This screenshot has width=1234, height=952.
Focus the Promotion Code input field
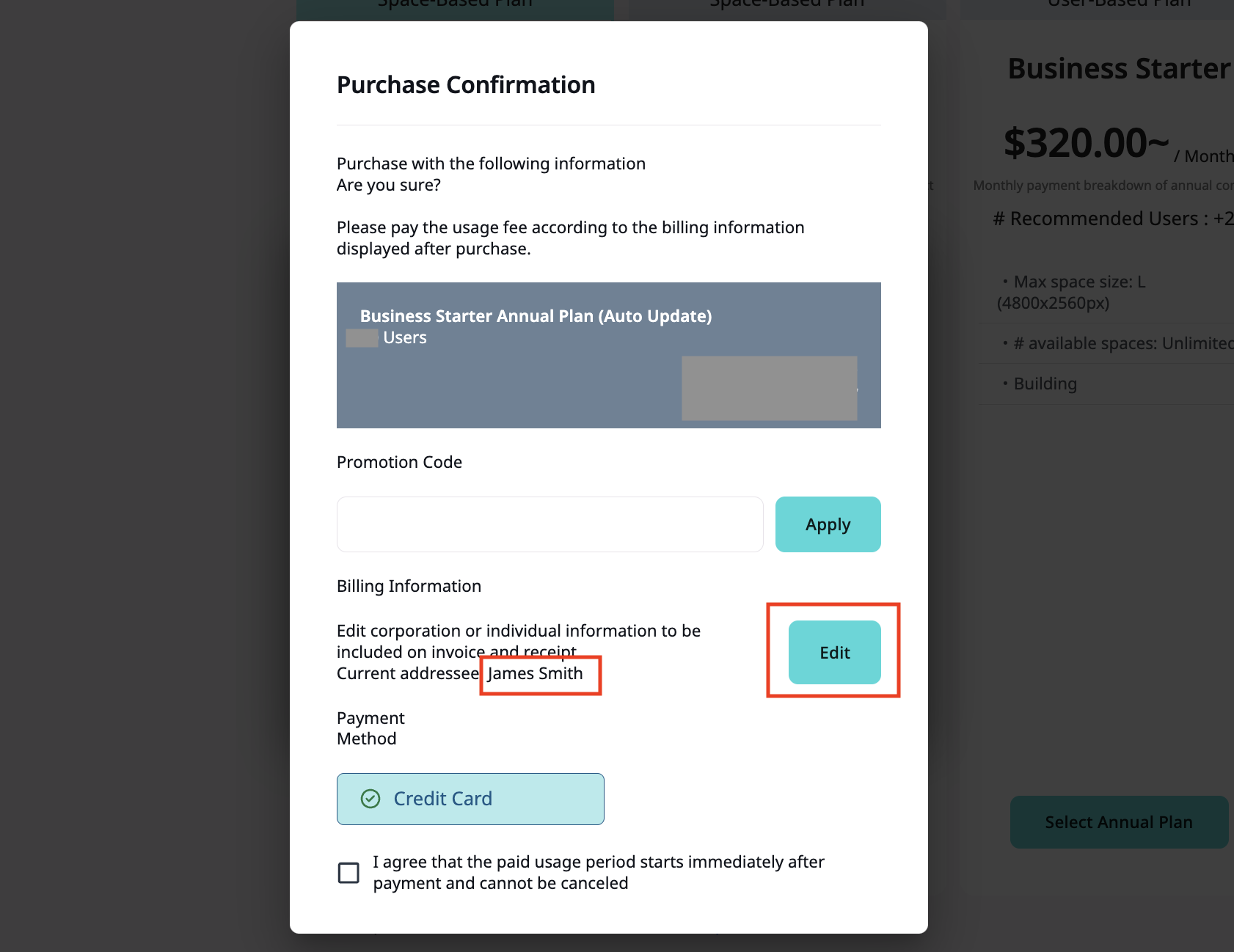550,524
